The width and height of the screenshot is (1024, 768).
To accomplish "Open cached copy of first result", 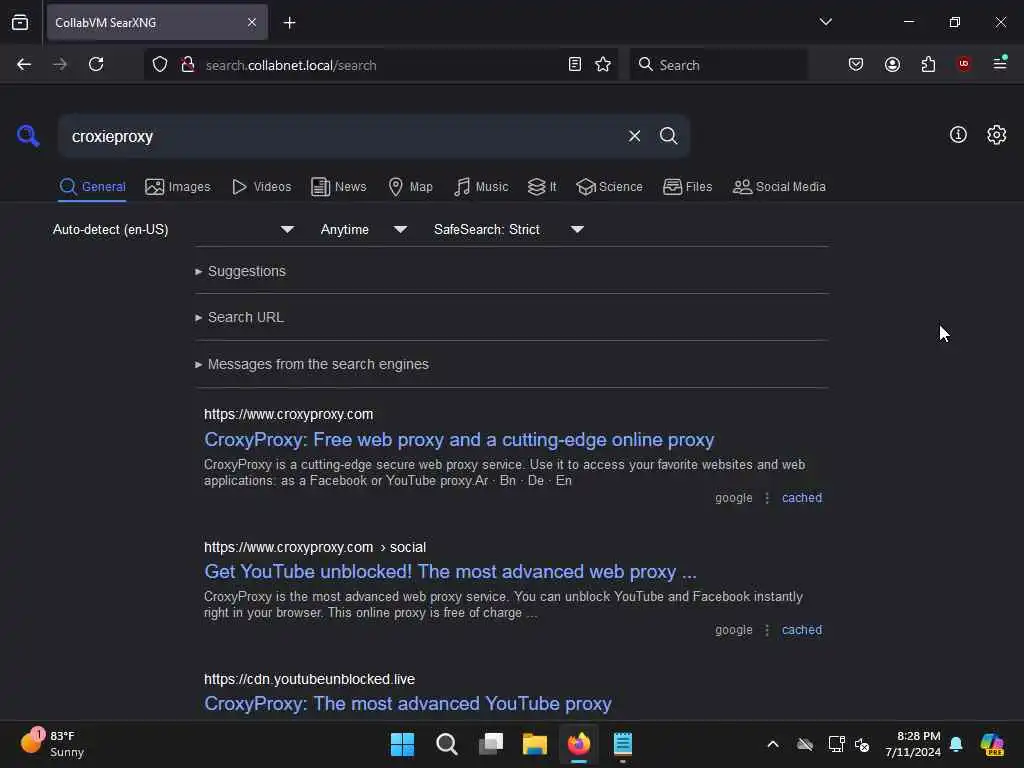I will pyautogui.click(x=801, y=498).
